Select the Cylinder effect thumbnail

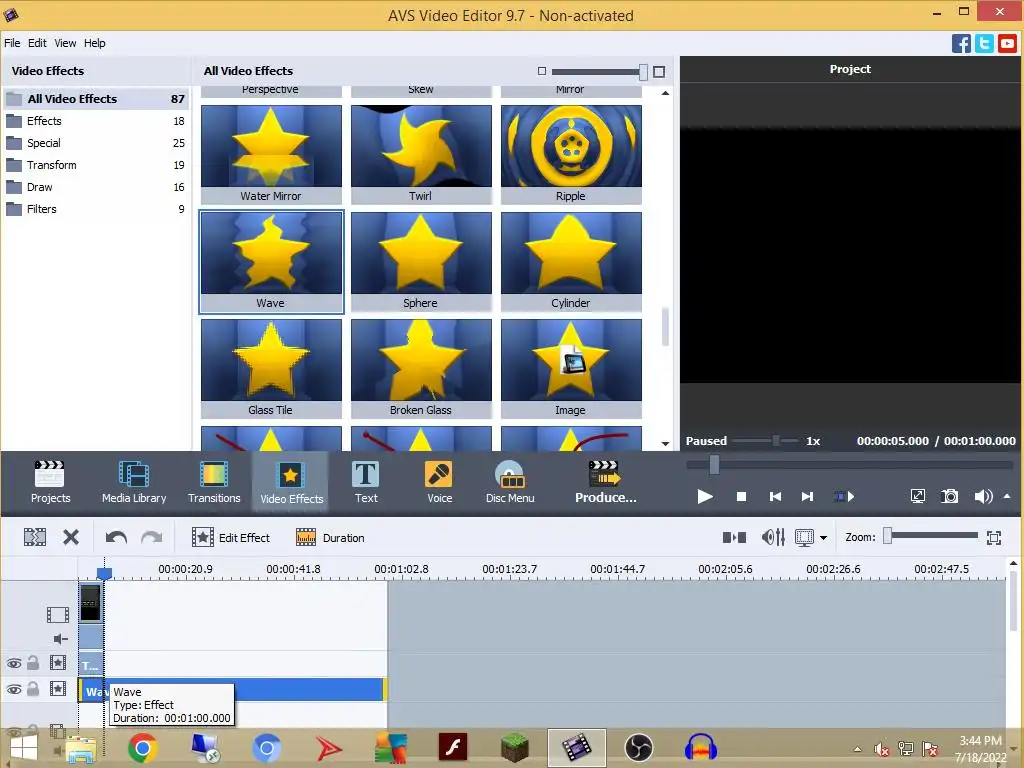coord(571,262)
